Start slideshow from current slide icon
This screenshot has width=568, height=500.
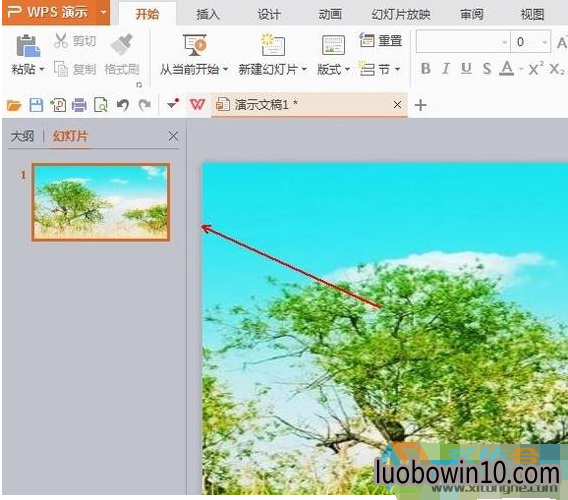(x=195, y=45)
